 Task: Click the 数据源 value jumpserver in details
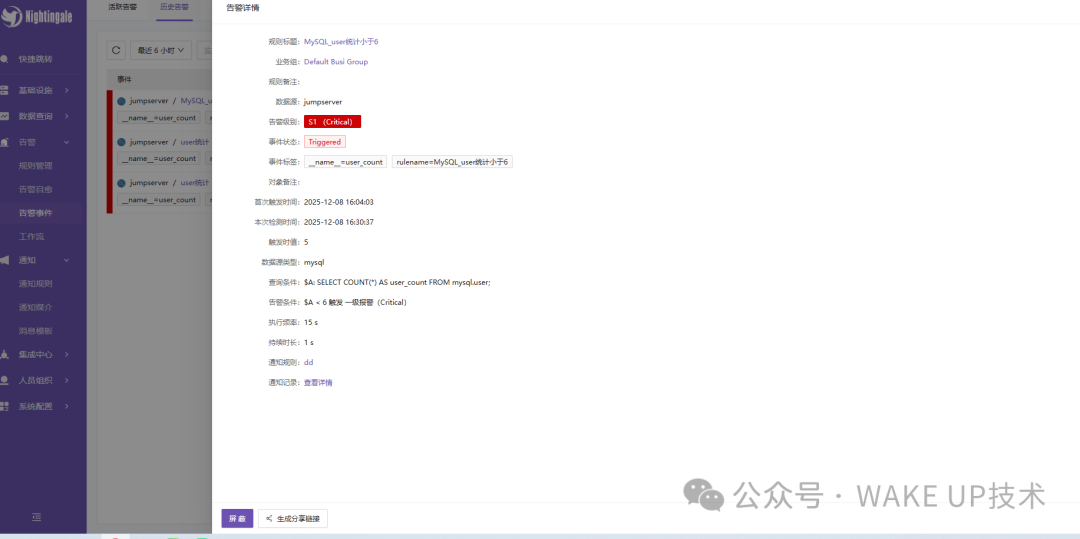click(x=323, y=102)
